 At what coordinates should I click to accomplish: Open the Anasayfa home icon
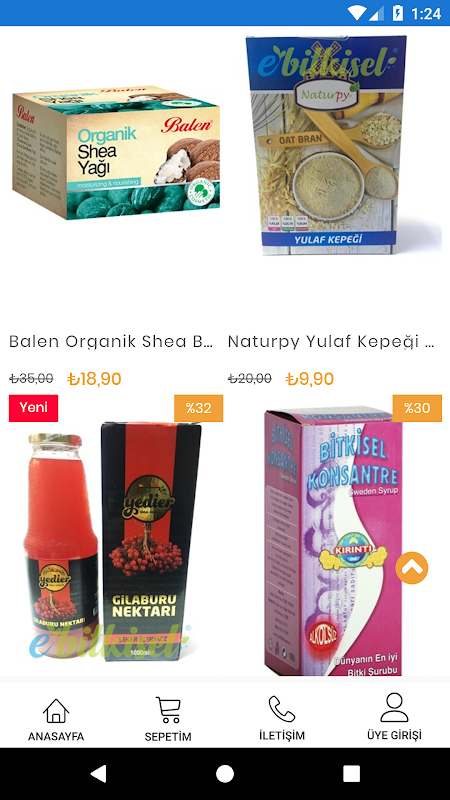56,711
